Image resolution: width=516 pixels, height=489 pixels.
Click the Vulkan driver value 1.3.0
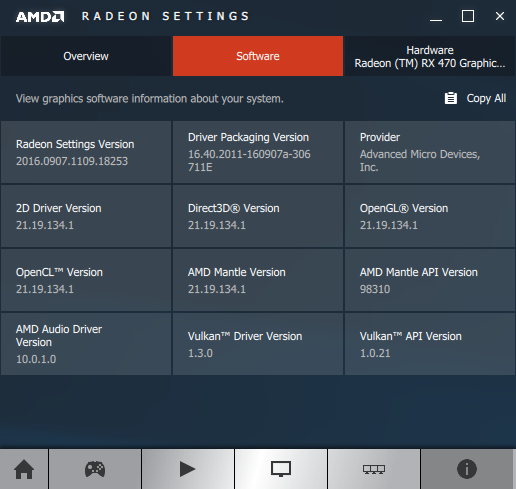200,353
